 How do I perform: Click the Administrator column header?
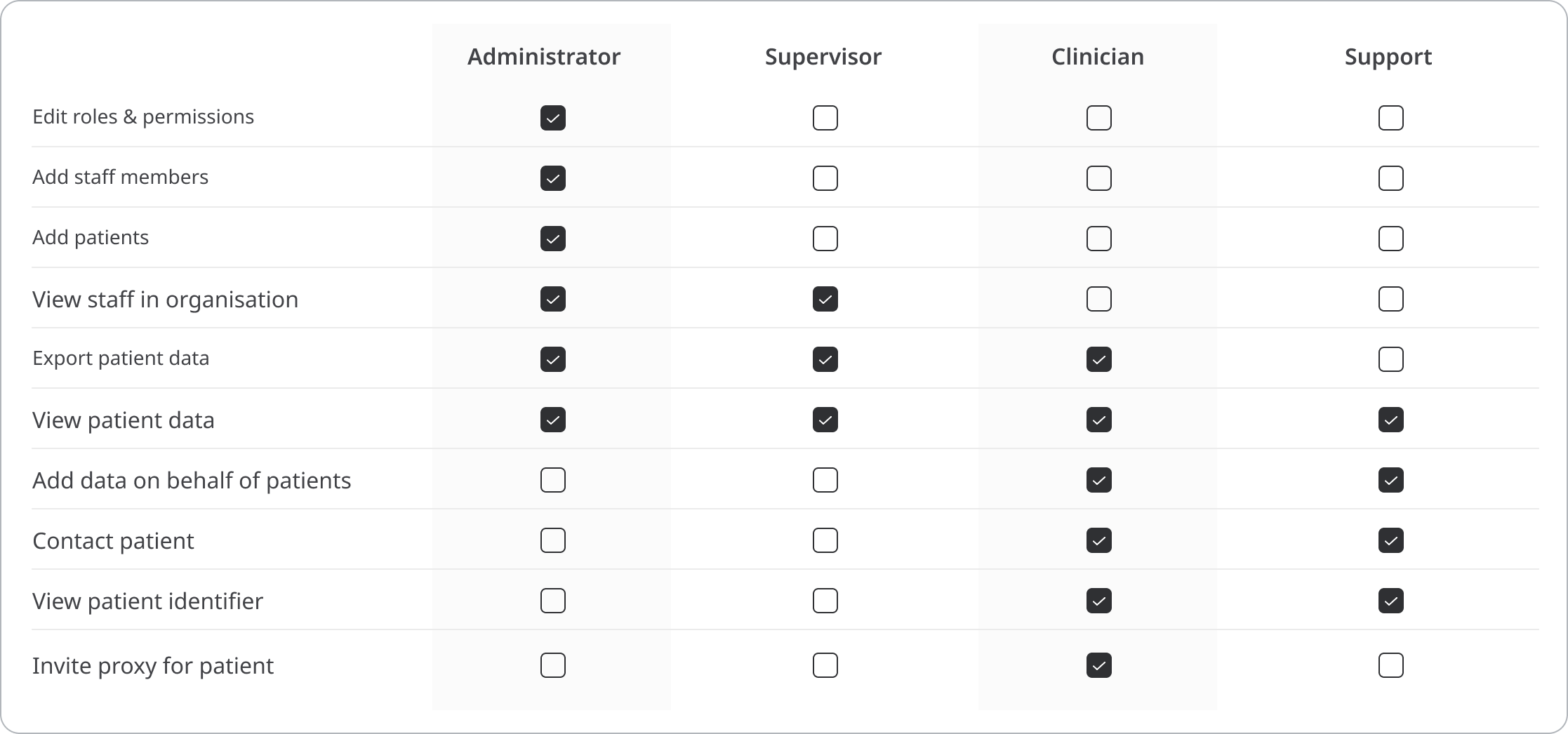544,57
